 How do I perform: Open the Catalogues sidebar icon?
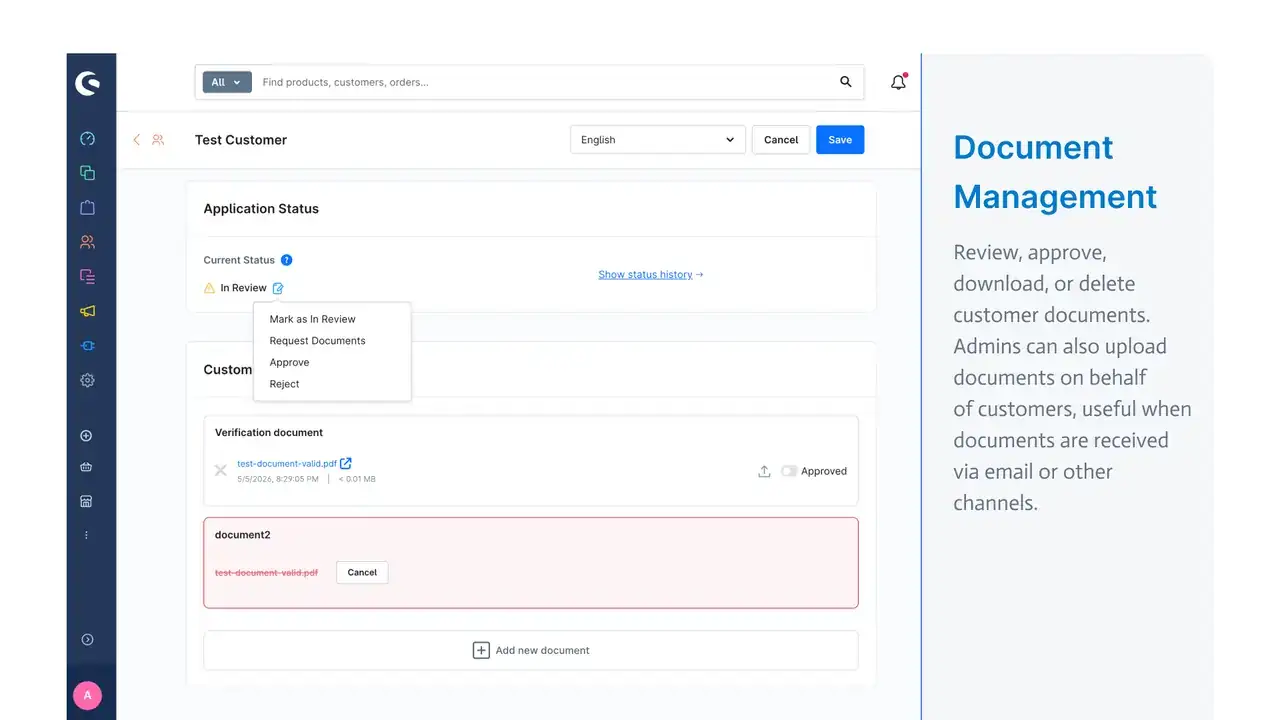pos(87,173)
